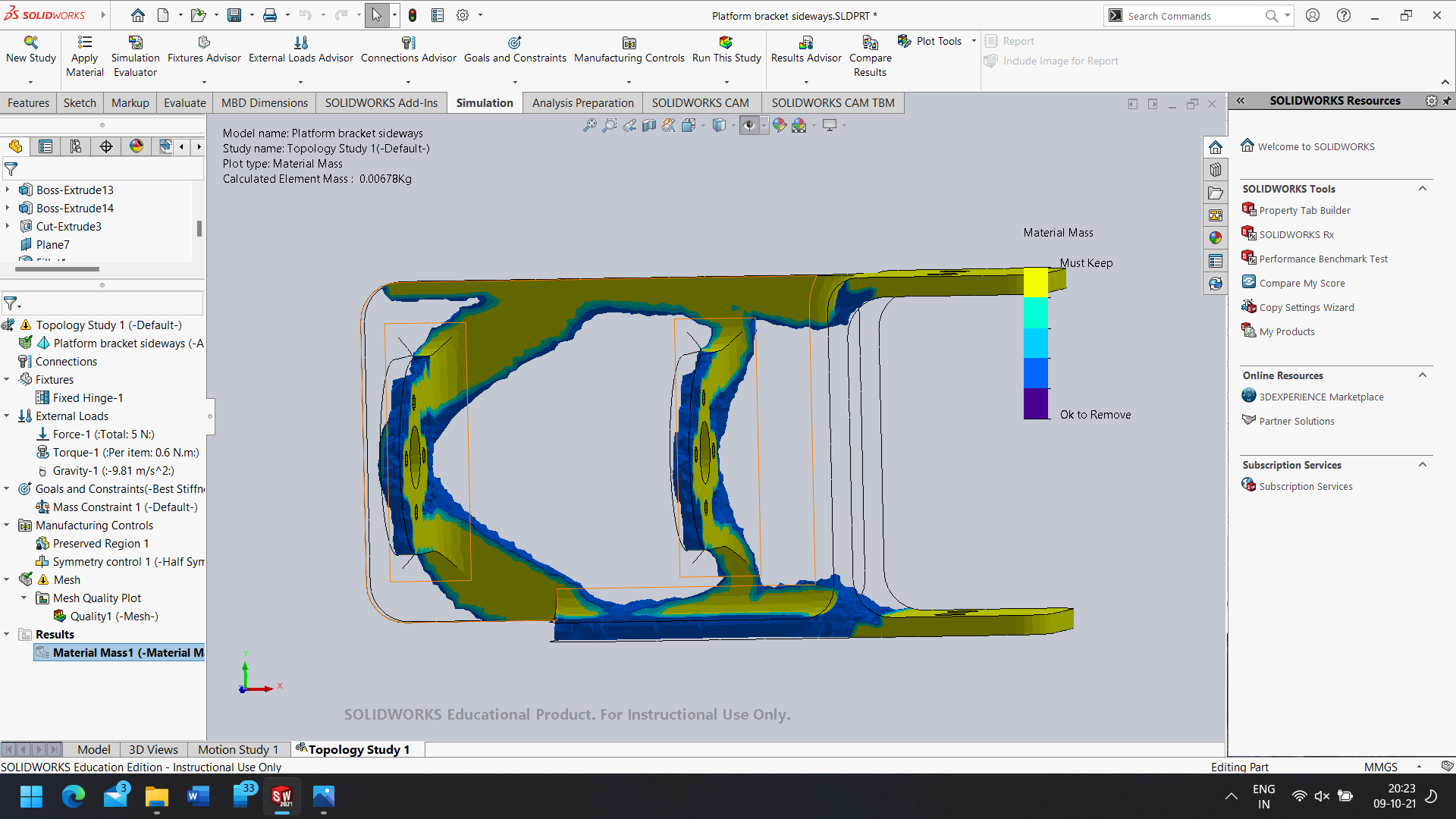This screenshot has width=1456, height=819.
Task: Collapse the Manufacturing Controls folder
Action: pyautogui.click(x=7, y=525)
